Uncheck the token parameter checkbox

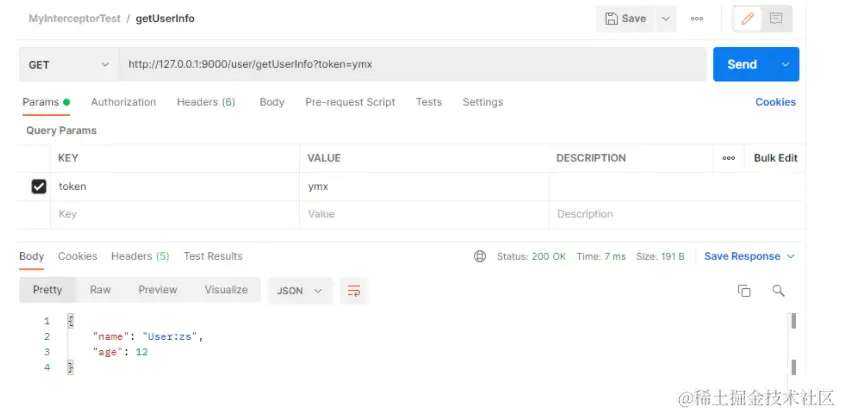(39, 187)
